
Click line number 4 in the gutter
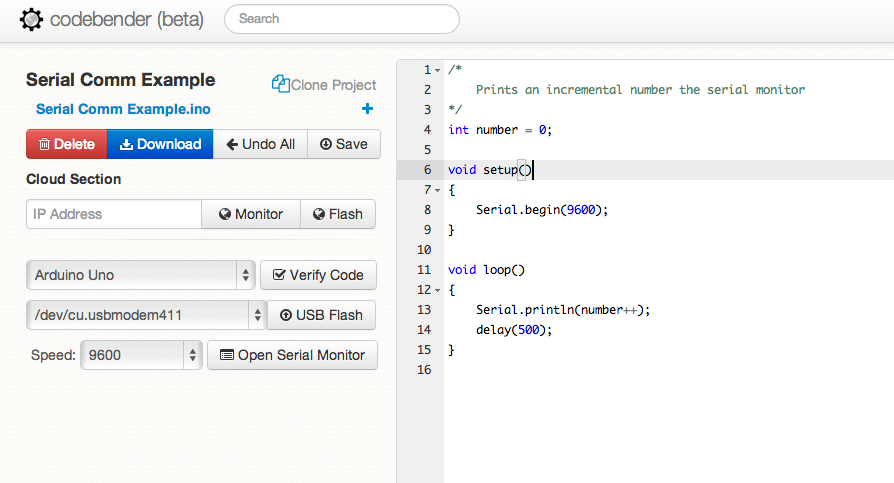[x=427, y=129]
